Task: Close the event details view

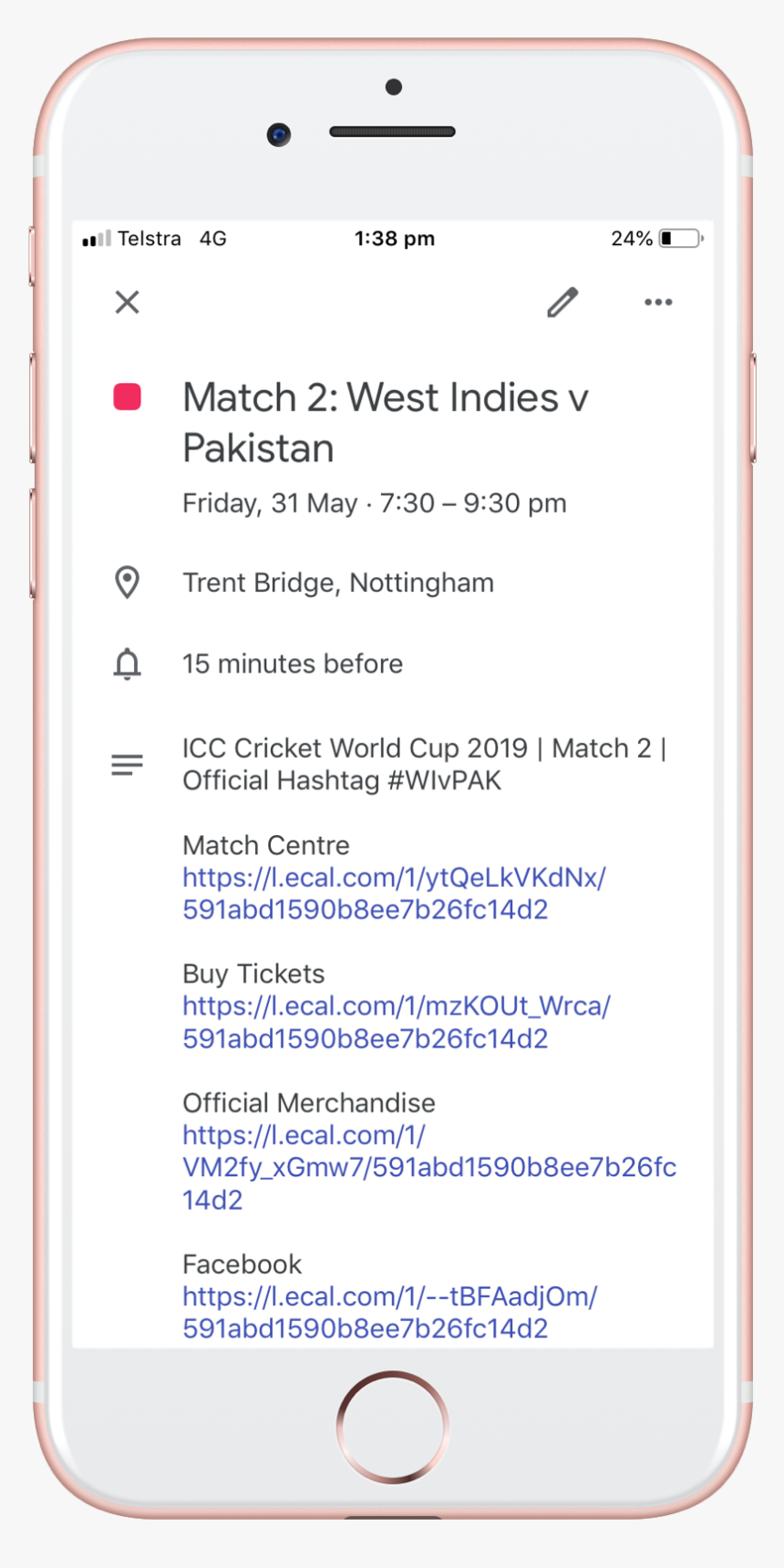Action: tap(128, 302)
